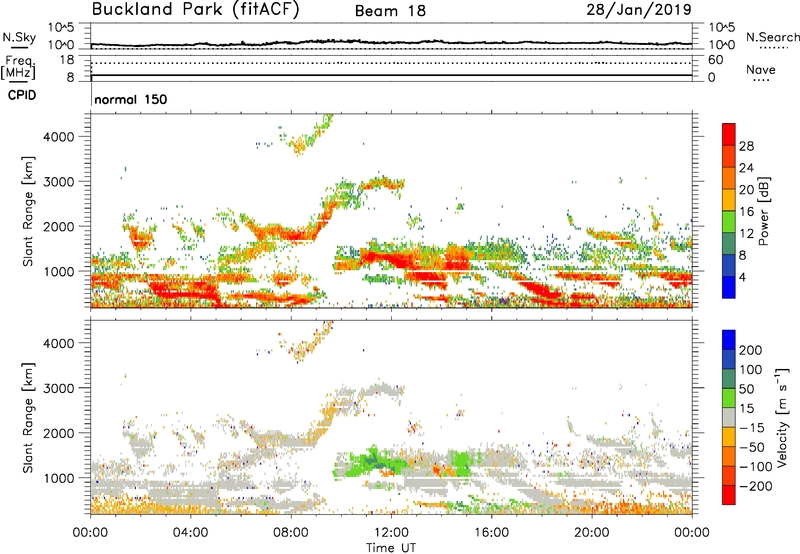This screenshot has height=554, width=800.
Task: Click the '50' velocity color bar value
Action: [746, 389]
